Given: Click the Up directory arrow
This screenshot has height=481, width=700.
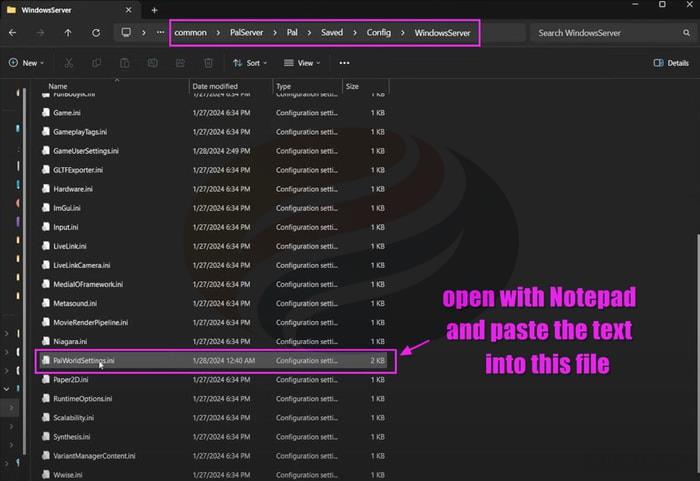Looking at the screenshot, I should point(68,32).
